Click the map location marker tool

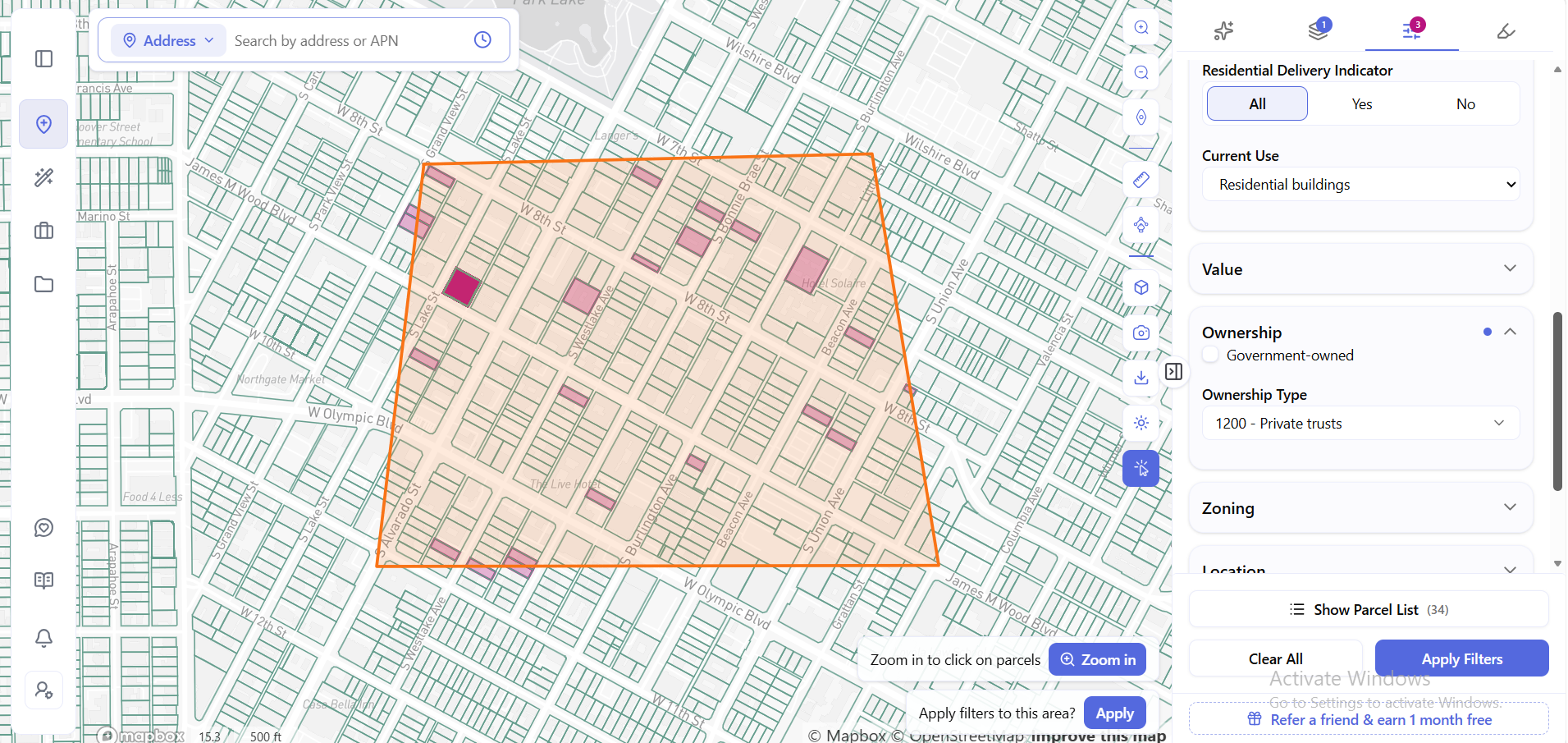[x=1141, y=117]
